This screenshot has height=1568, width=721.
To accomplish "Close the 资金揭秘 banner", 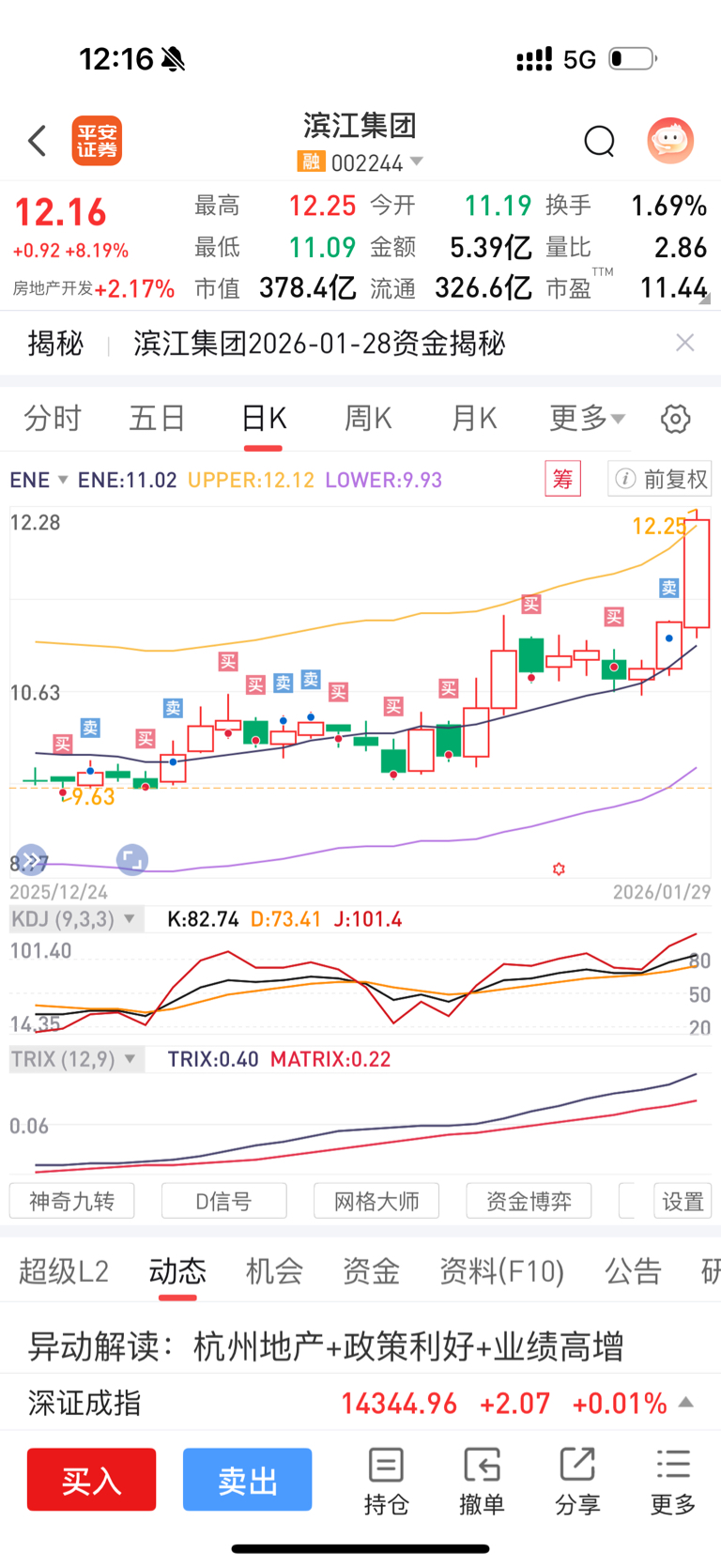I will click(685, 343).
